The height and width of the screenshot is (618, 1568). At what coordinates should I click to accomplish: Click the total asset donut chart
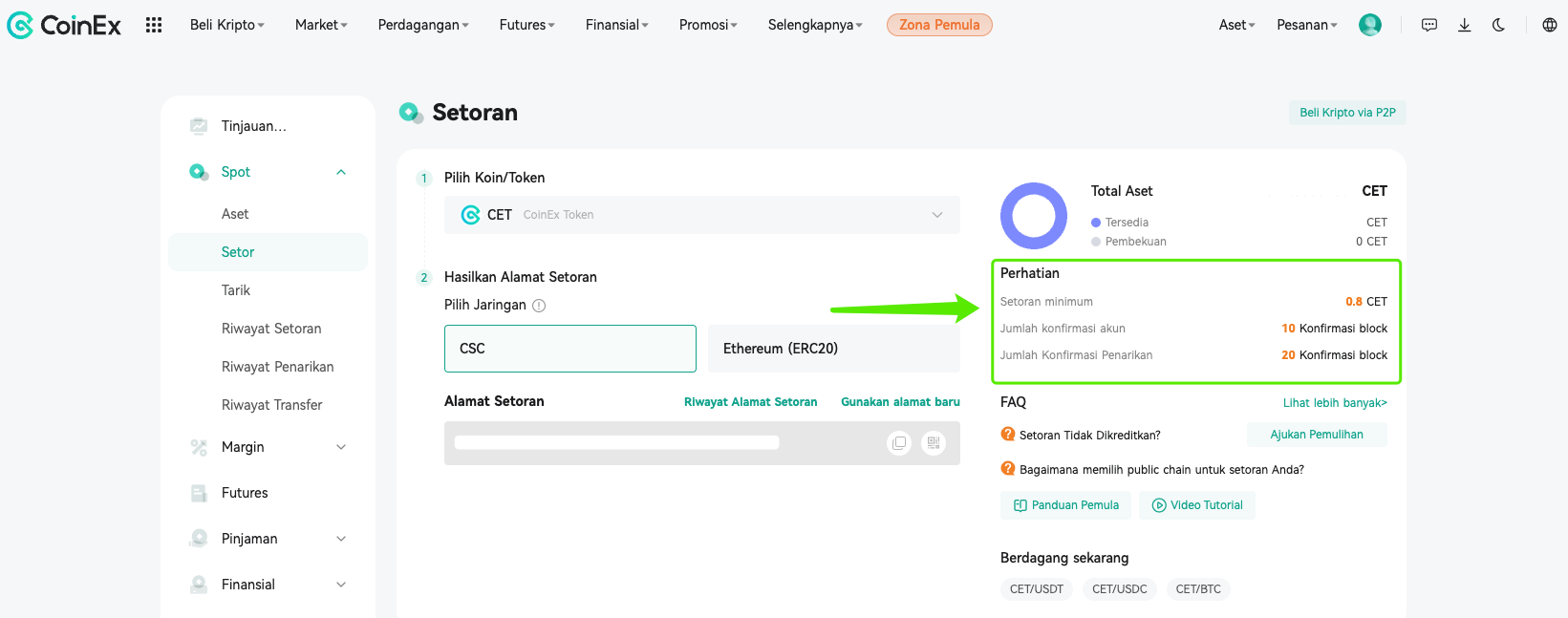[1034, 216]
